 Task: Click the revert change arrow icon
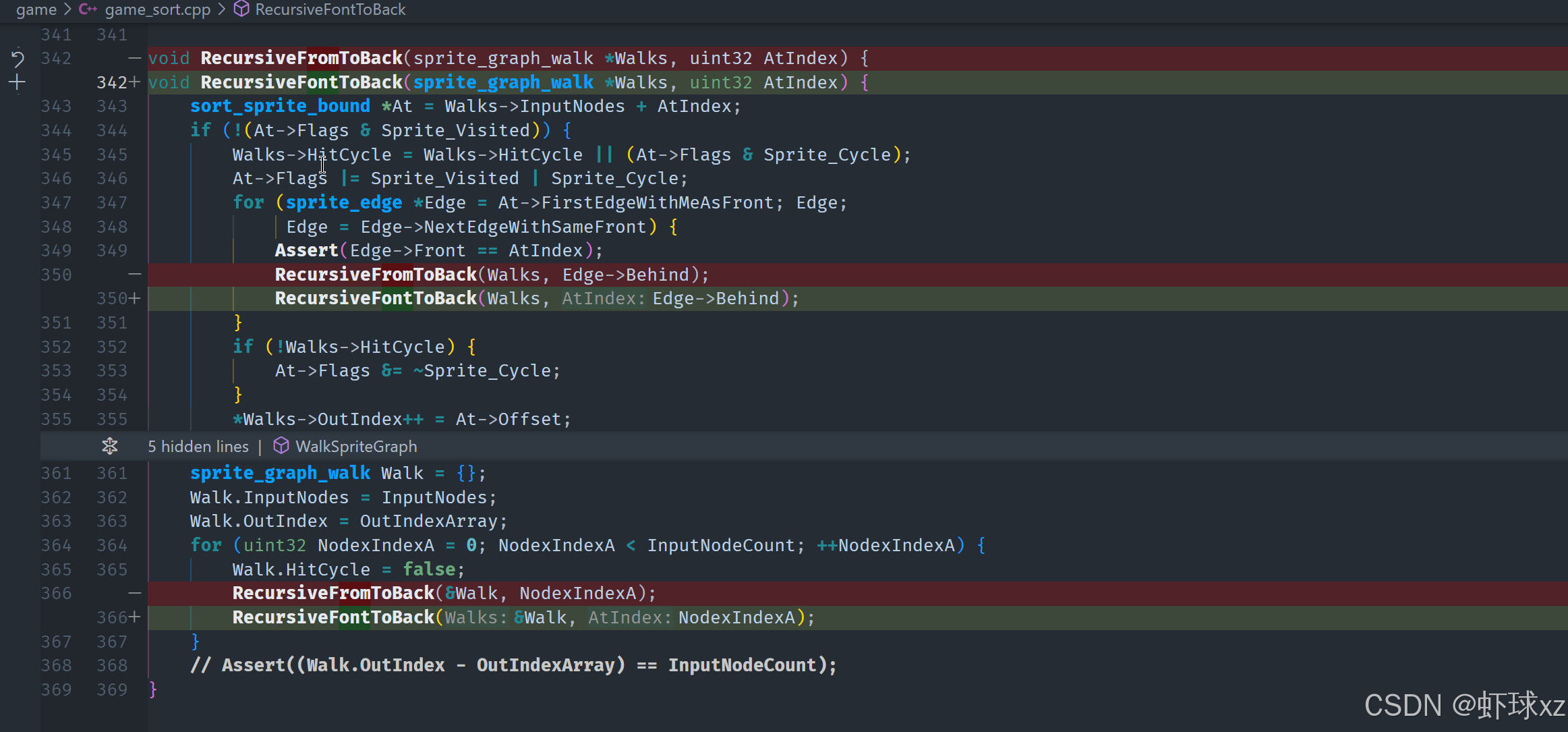(x=18, y=59)
